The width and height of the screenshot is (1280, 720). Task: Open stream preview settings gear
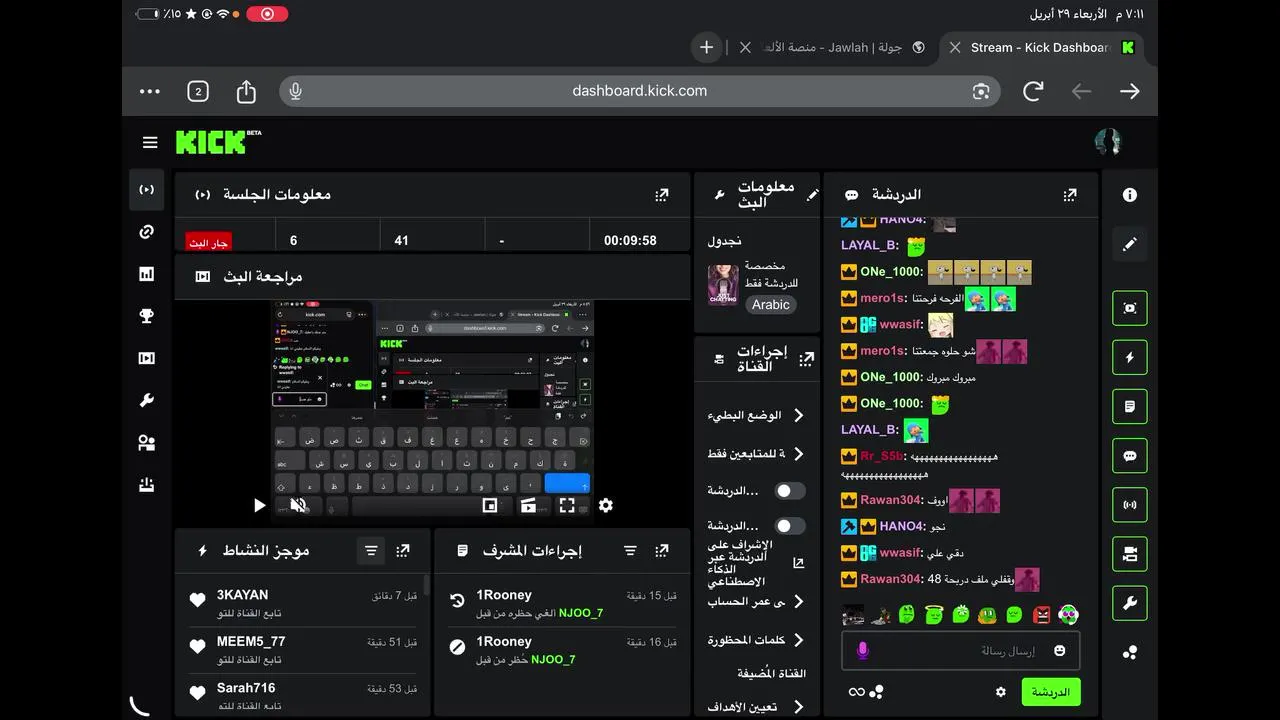(x=605, y=506)
